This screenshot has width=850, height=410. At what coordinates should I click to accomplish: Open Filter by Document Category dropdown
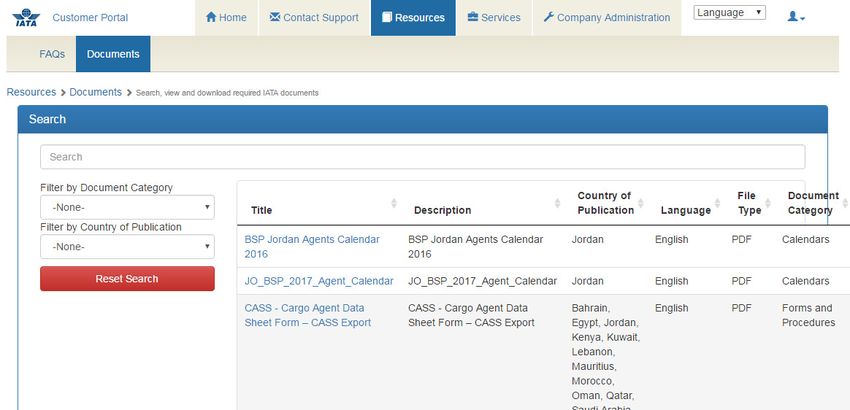(127, 207)
